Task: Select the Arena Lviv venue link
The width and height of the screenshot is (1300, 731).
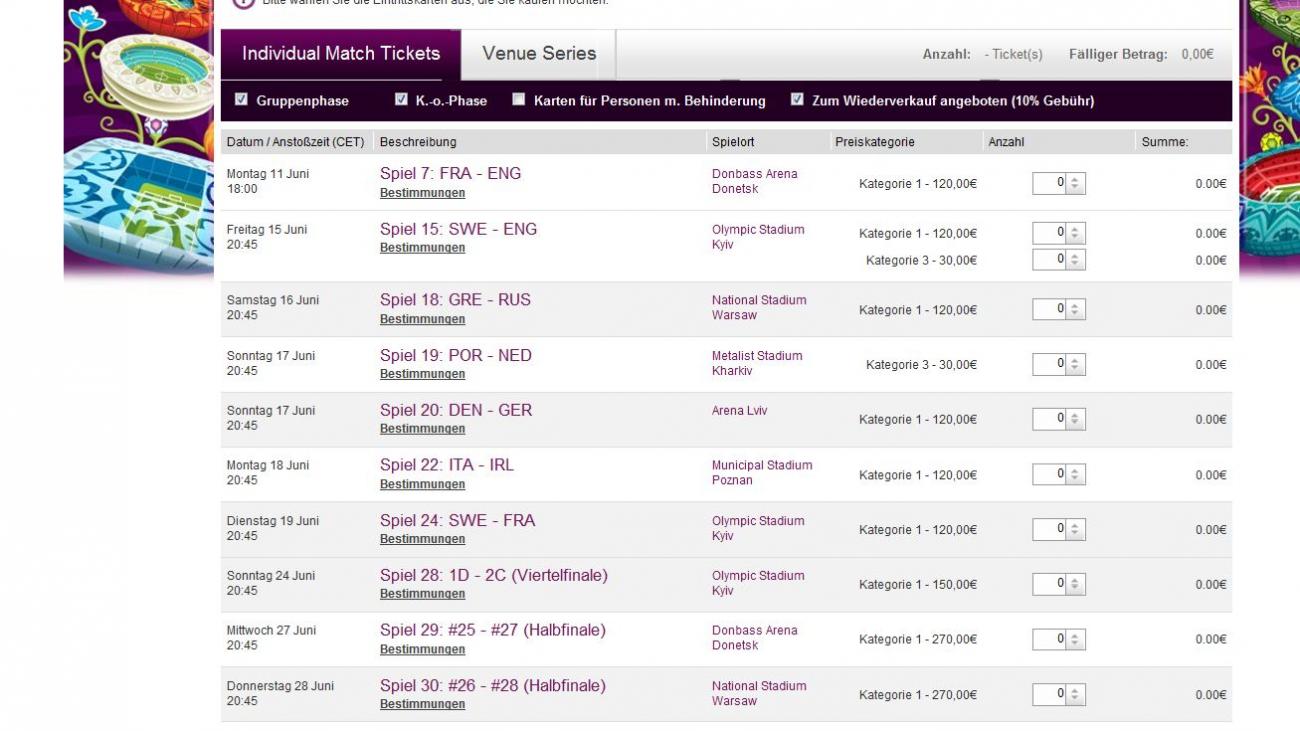Action: [739, 411]
